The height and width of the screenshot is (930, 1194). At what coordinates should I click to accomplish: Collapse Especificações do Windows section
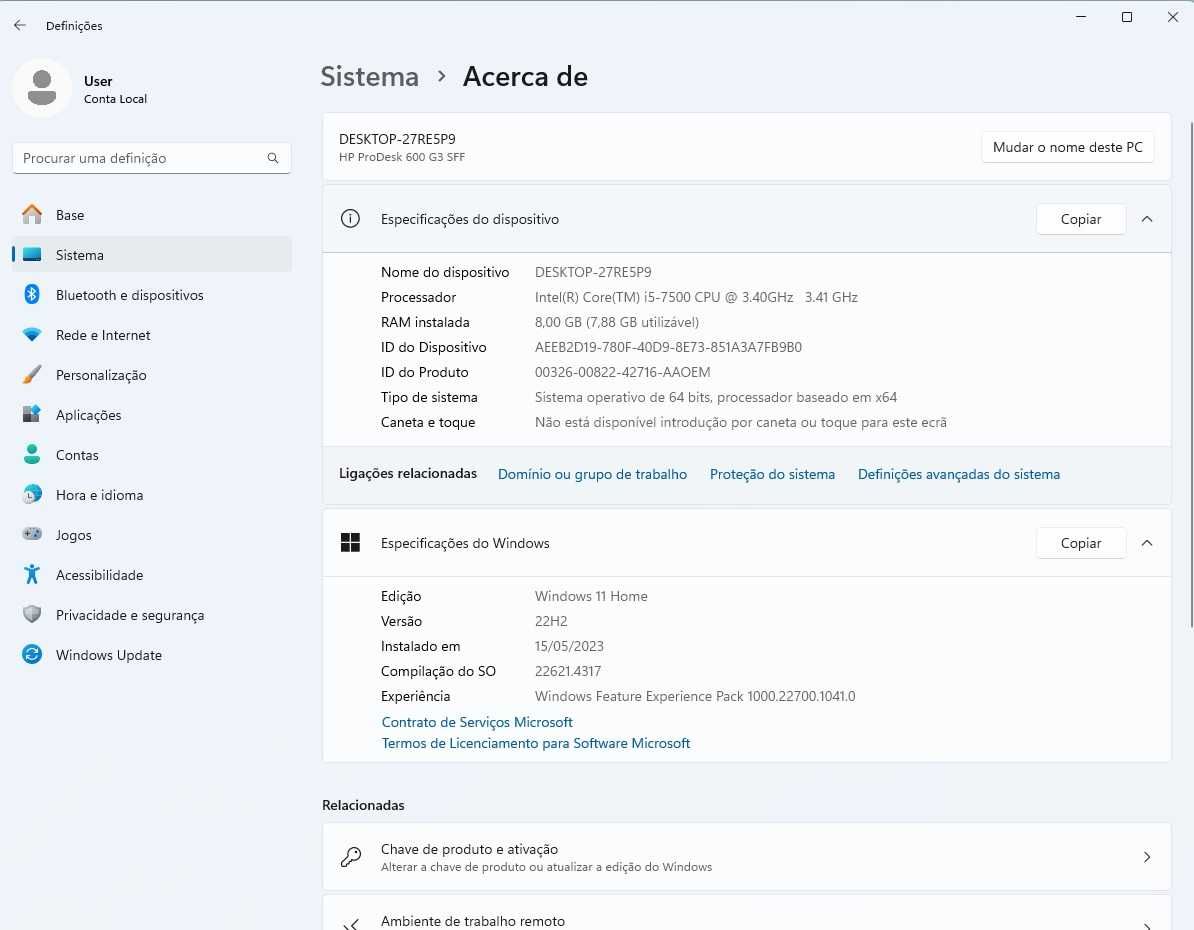coord(1147,542)
